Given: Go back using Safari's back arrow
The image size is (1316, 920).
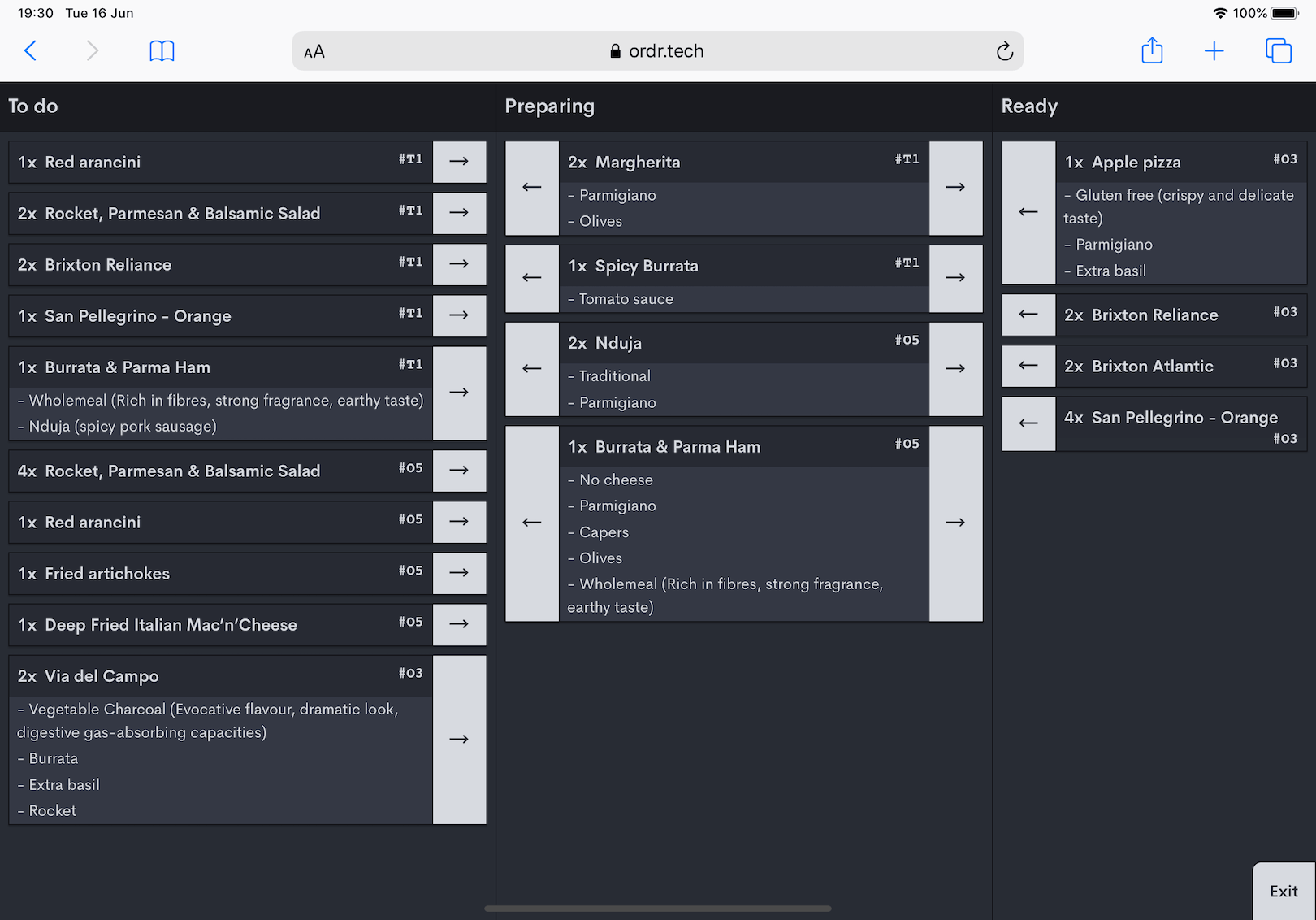Looking at the screenshot, I should [31, 51].
